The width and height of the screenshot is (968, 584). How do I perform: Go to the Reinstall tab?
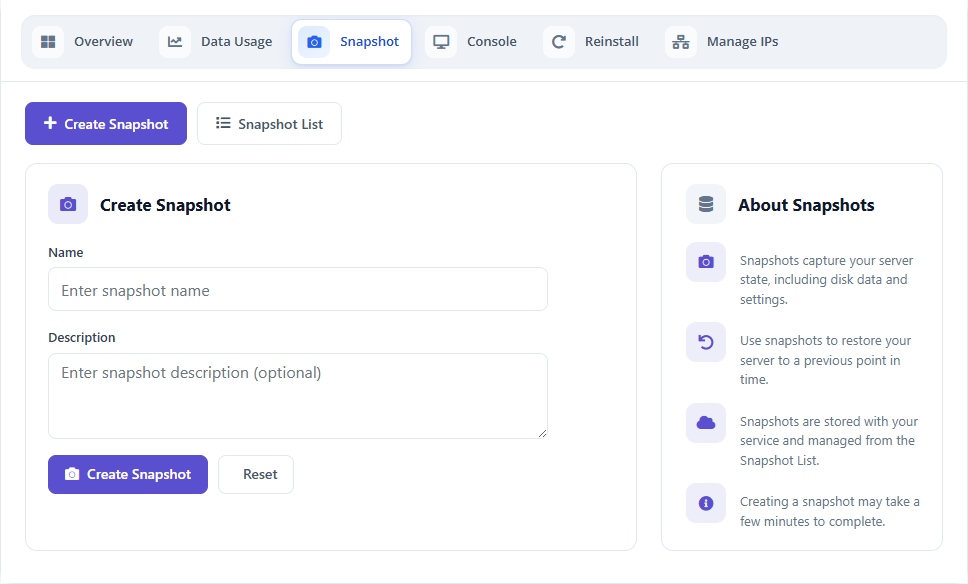[x=591, y=41]
